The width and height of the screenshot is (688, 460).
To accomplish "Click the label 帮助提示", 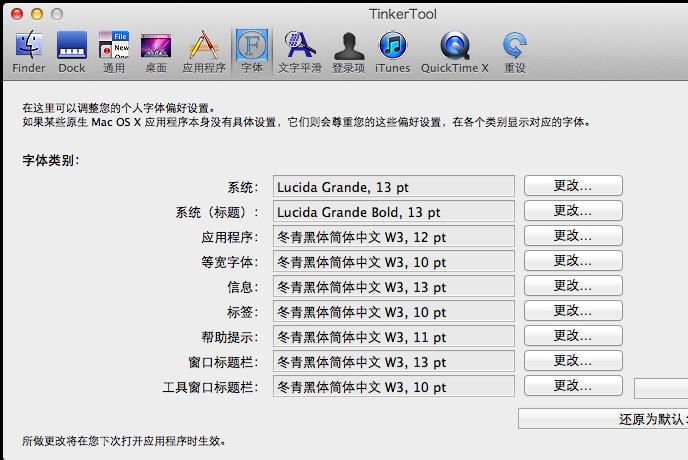I will point(229,337).
